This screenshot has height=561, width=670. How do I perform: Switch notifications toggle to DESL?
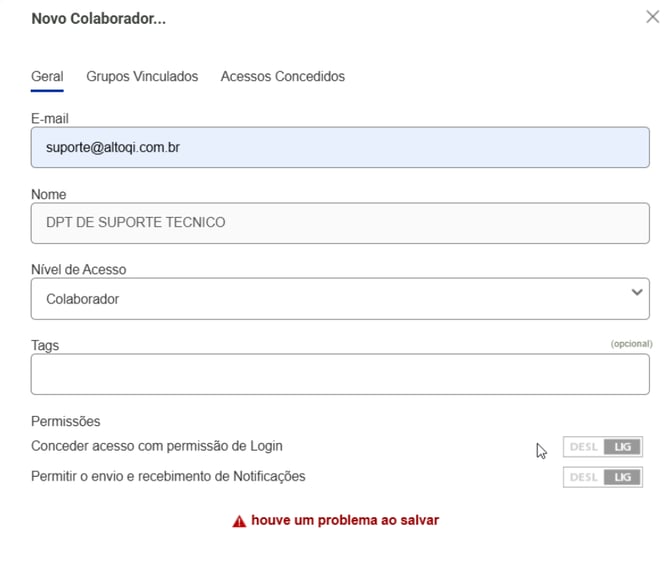[583, 478]
